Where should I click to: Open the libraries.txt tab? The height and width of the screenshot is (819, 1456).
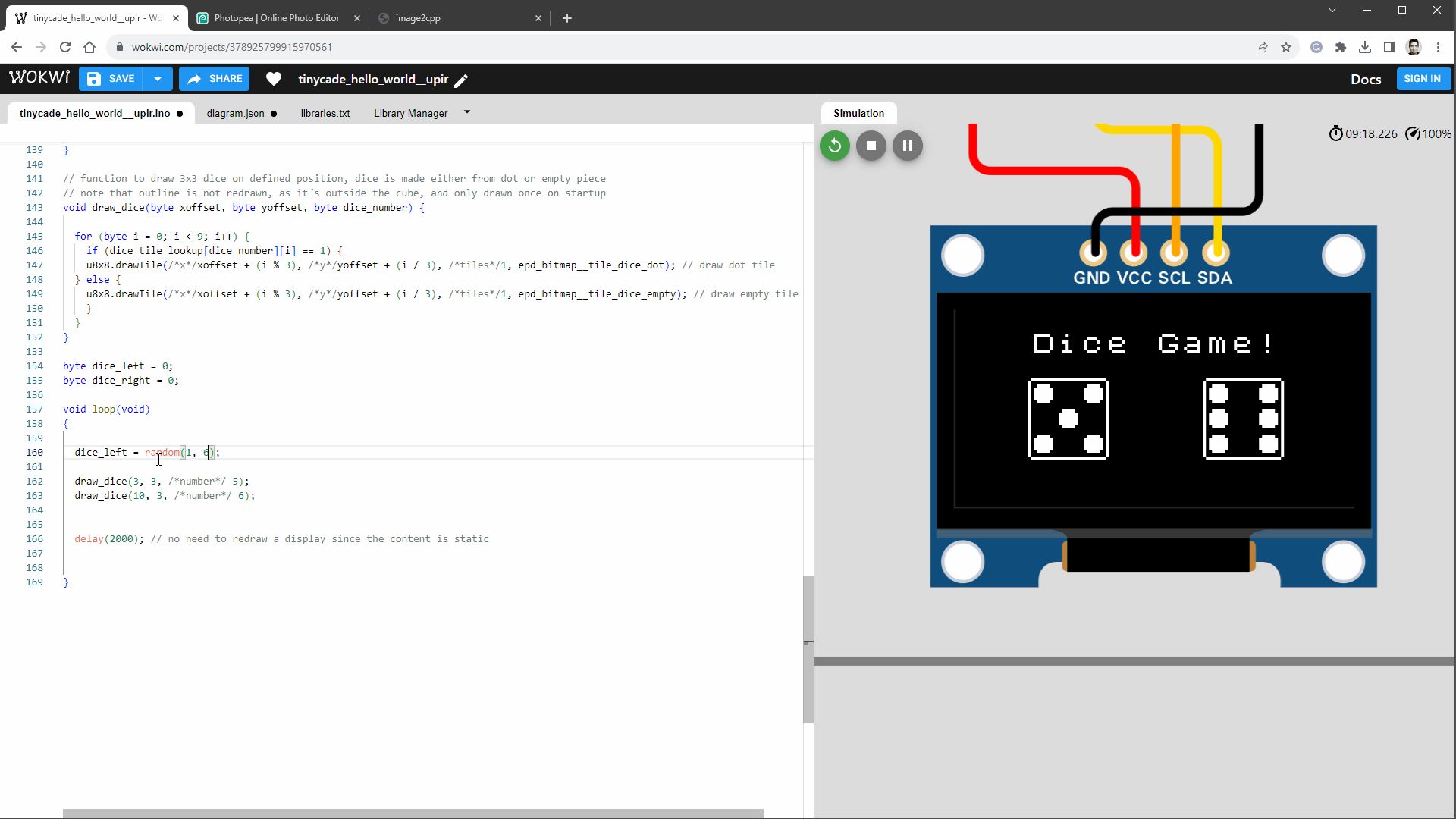[x=325, y=113]
